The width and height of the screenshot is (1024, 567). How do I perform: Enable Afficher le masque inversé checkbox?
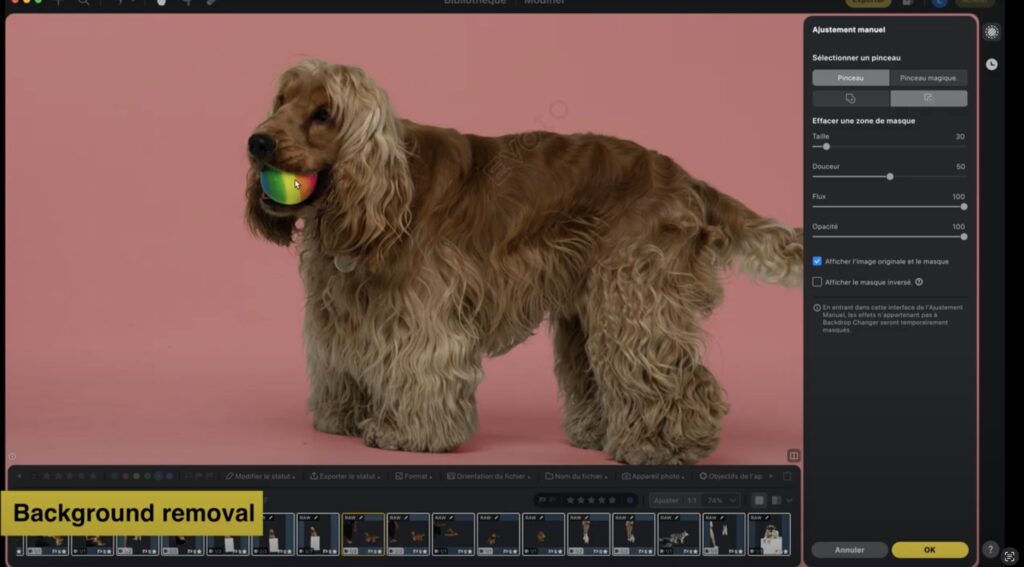click(x=817, y=282)
